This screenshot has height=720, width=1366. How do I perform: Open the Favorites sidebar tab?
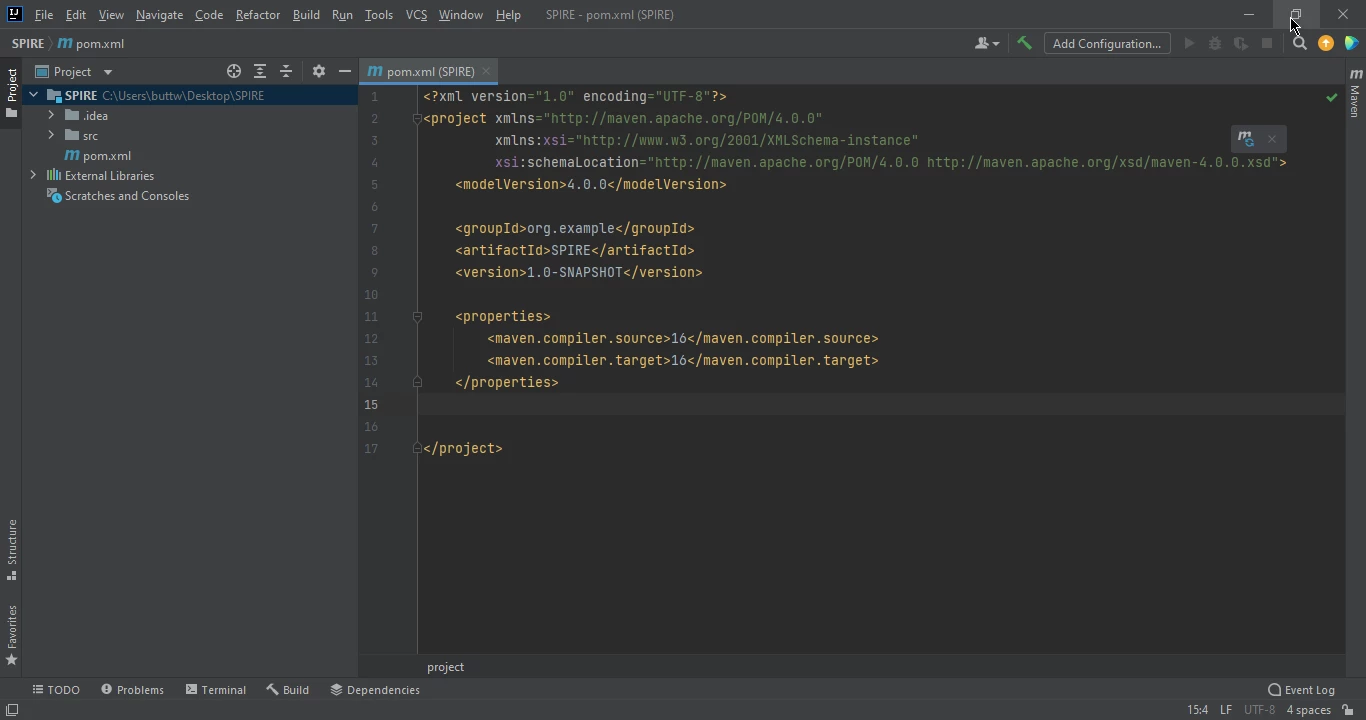coord(11,636)
